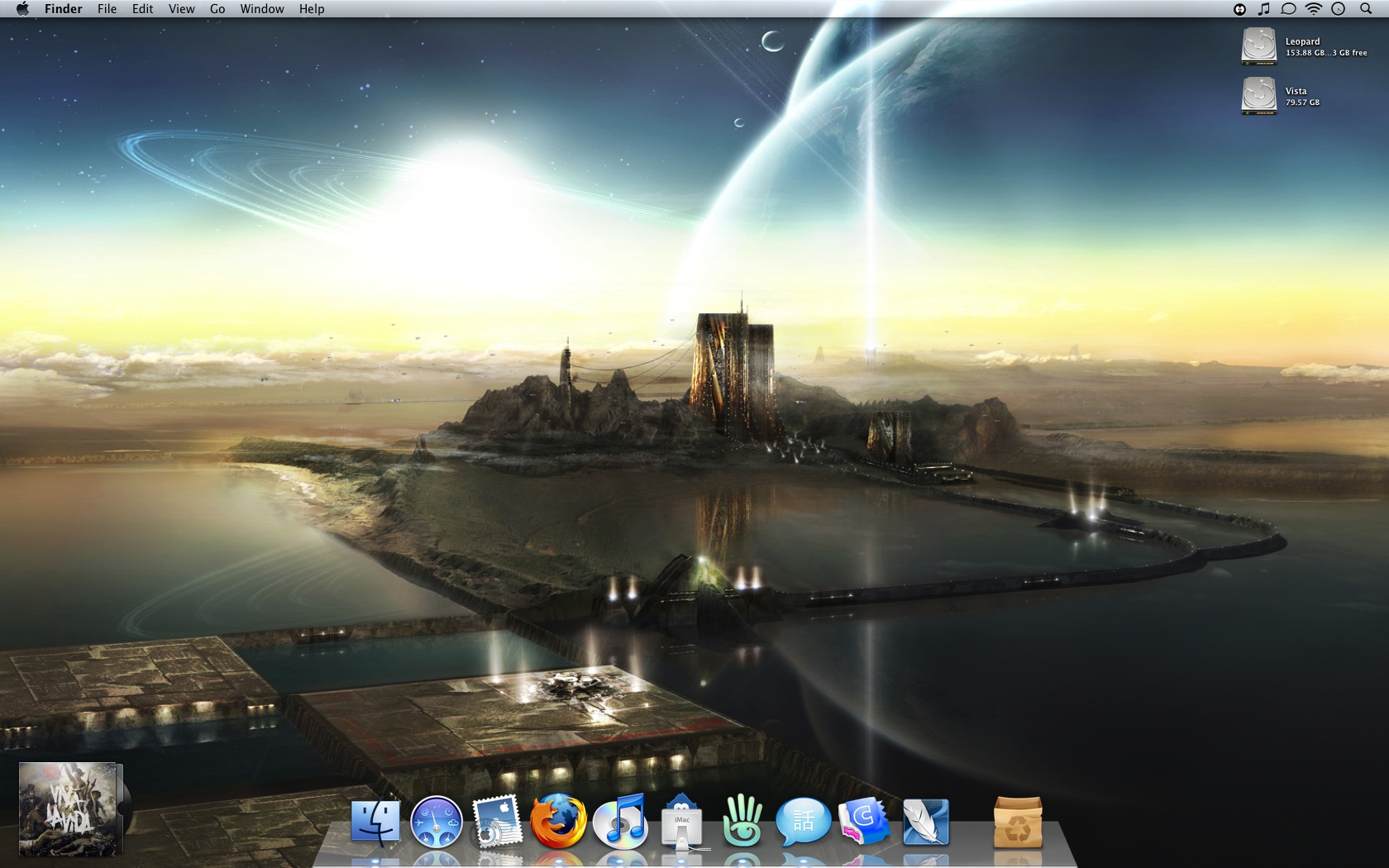Click the 'Leopard' drive name label

pos(1302,41)
